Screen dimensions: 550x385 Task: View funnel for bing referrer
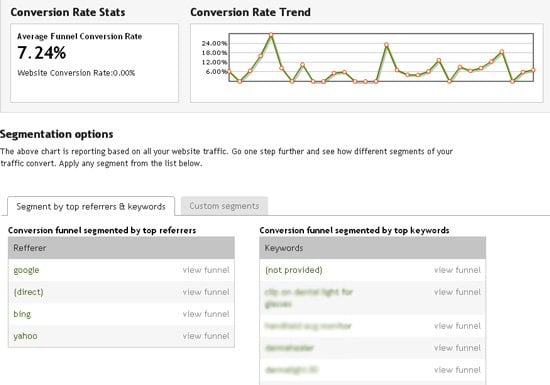tap(206, 314)
